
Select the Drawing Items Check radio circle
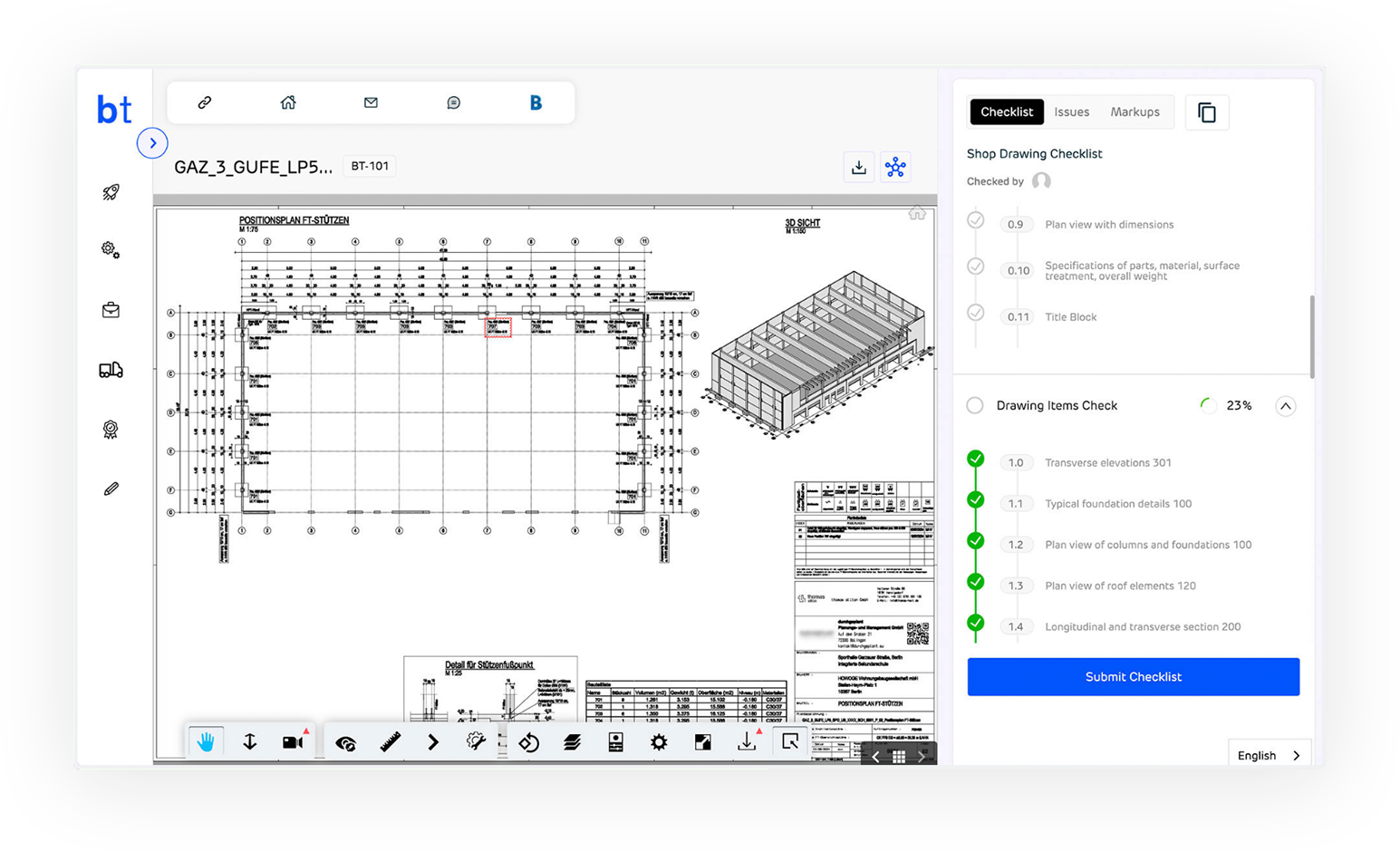(975, 405)
